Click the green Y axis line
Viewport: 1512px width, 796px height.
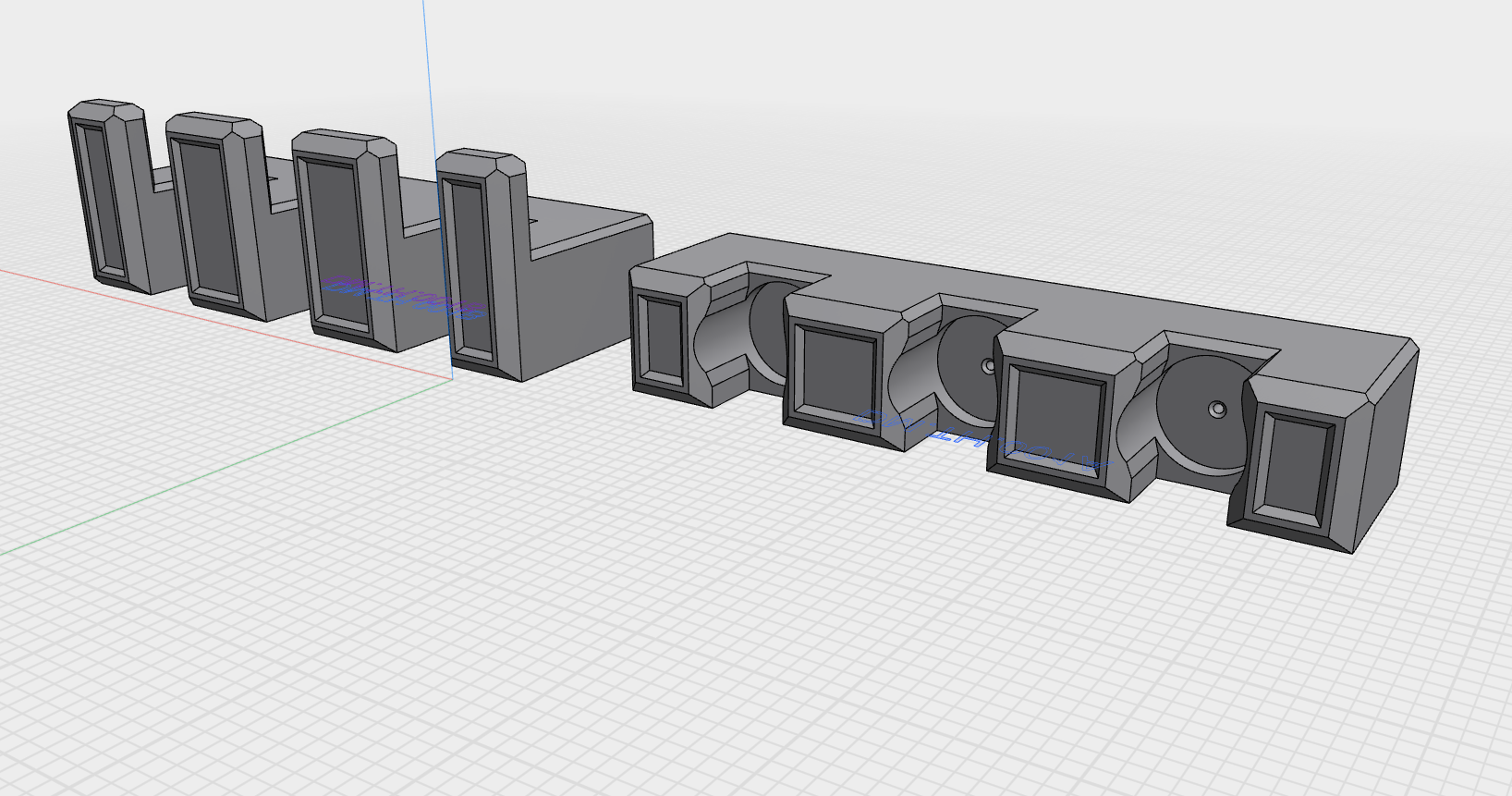point(185,485)
